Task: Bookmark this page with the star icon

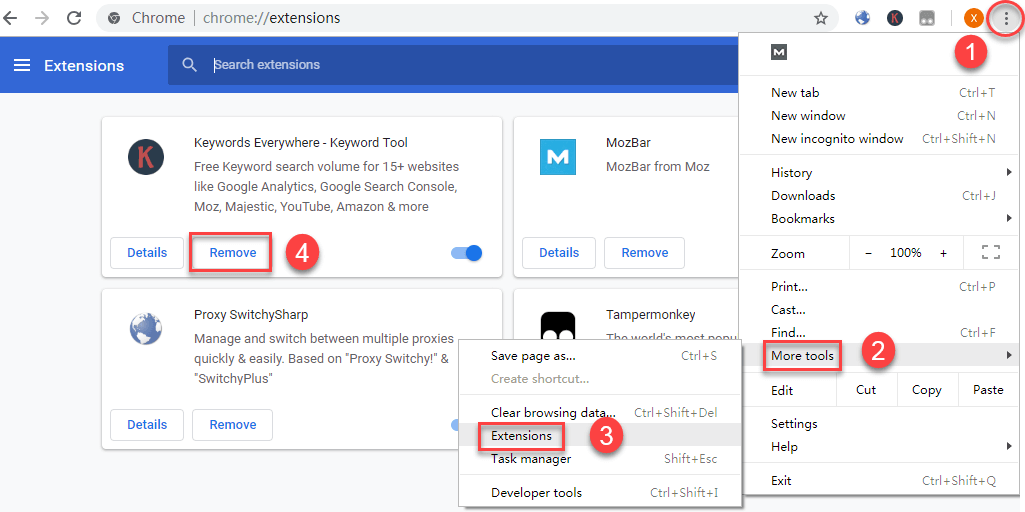Action: tap(820, 18)
